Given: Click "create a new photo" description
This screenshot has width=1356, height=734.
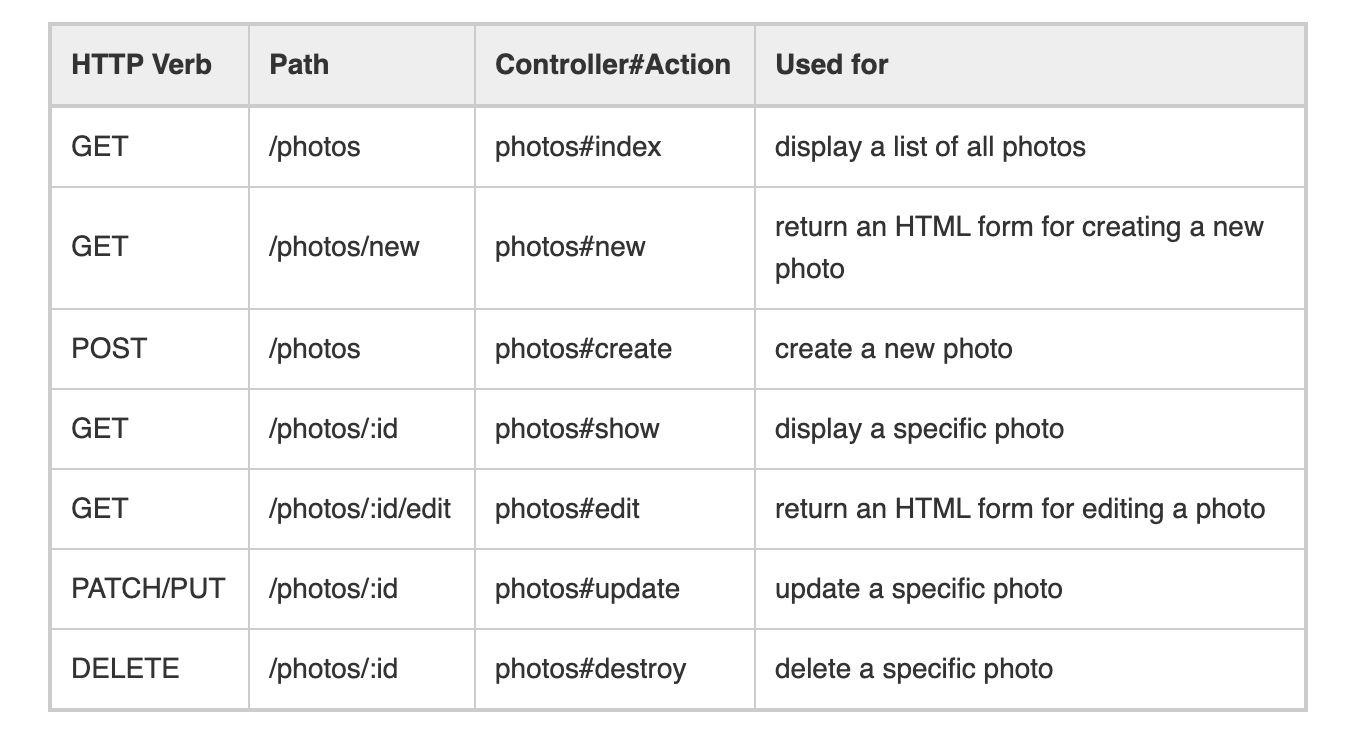Looking at the screenshot, I should pos(893,349).
